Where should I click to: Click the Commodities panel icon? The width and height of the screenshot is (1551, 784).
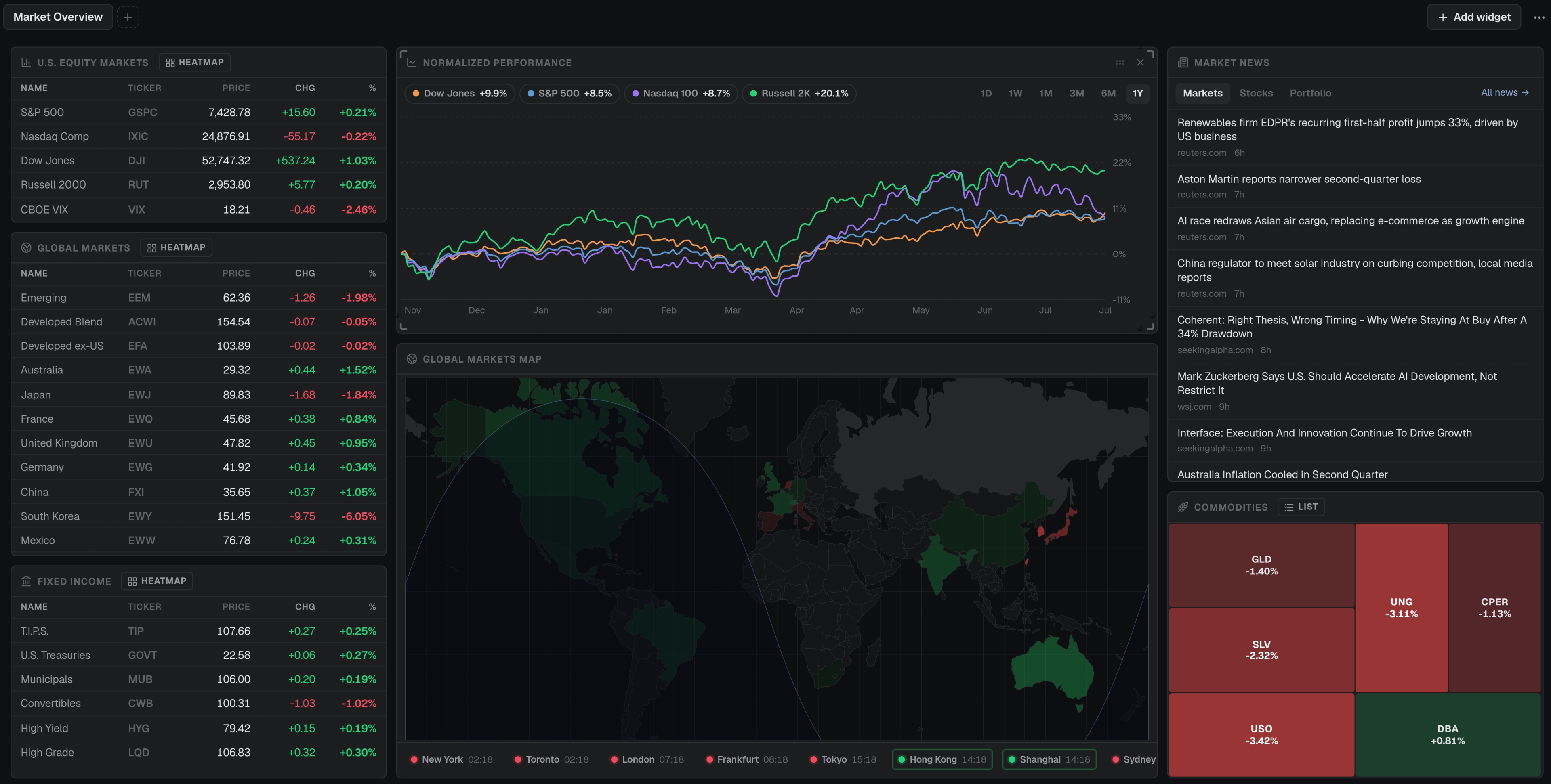click(1183, 507)
